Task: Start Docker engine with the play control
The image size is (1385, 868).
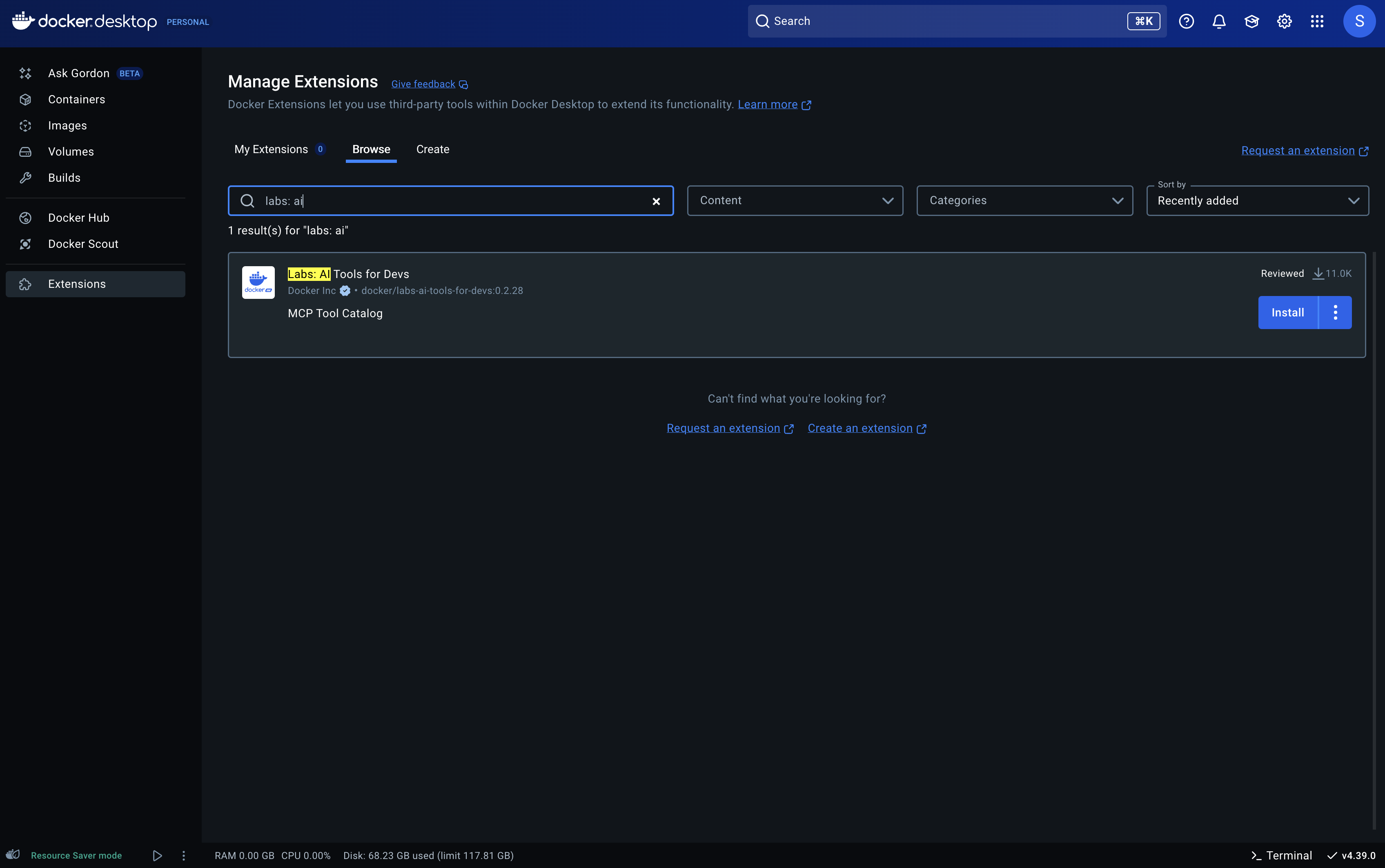Action: 157,855
